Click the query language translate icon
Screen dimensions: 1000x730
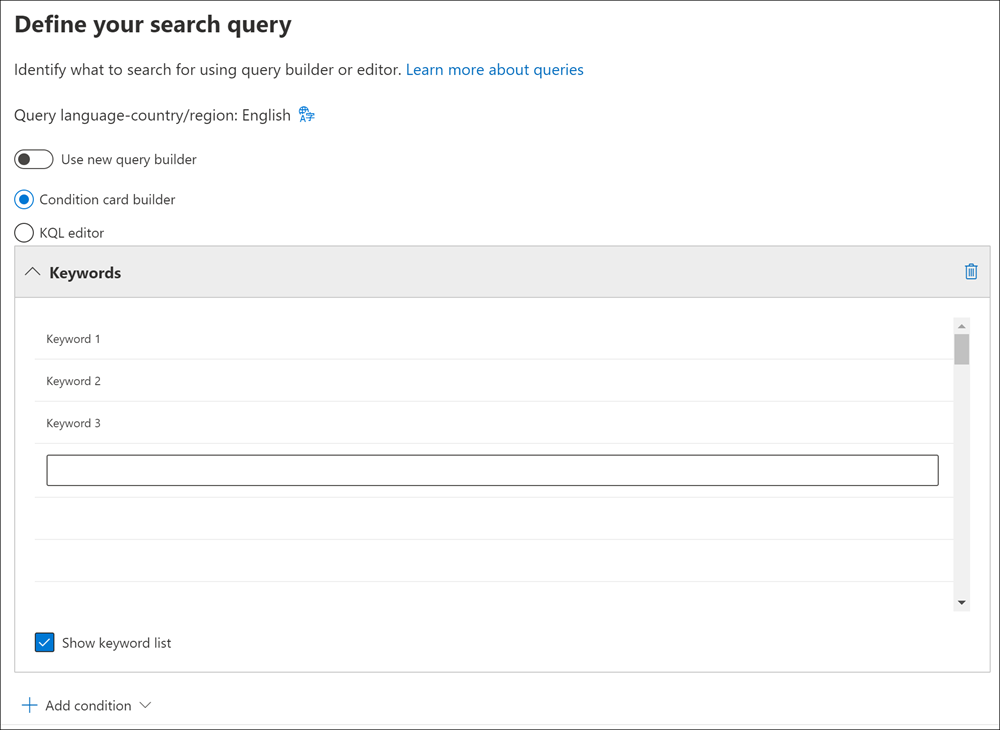[x=307, y=115]
